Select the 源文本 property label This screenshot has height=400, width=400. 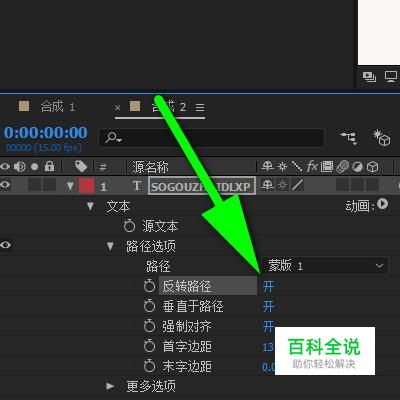pos(160,226)
